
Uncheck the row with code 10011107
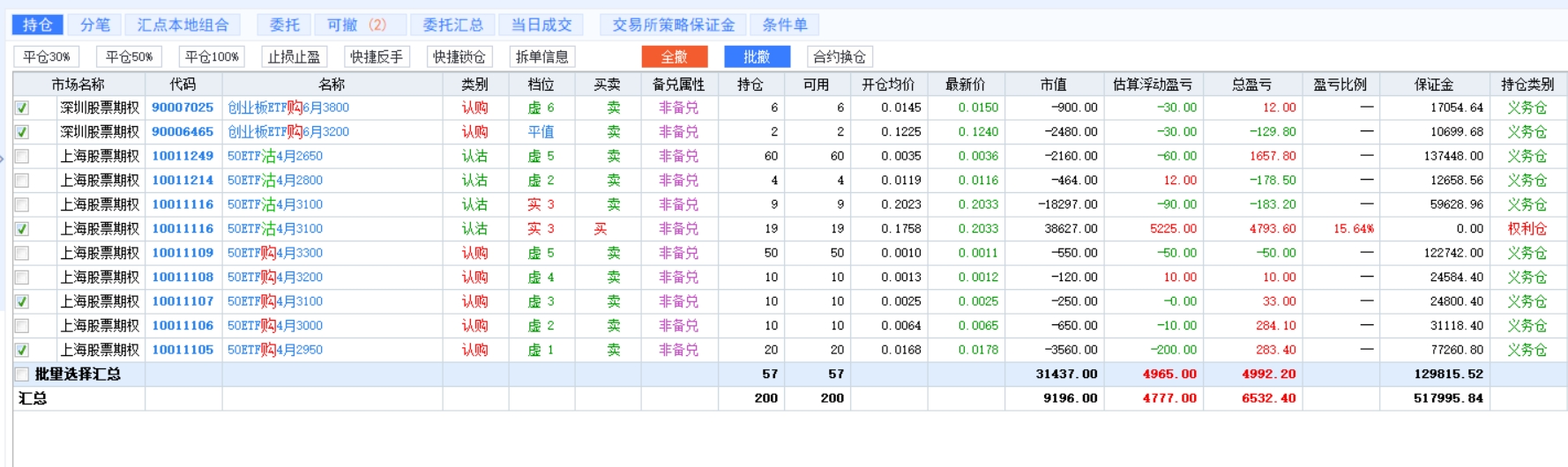pyautogui.click(x=22, y=301)
